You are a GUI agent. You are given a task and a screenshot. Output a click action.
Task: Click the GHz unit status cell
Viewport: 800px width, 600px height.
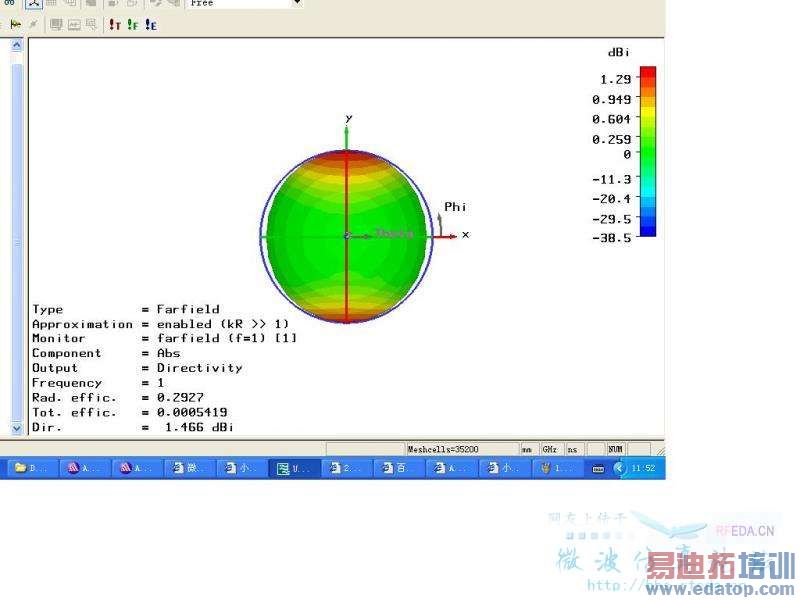[x=549, y=449]
